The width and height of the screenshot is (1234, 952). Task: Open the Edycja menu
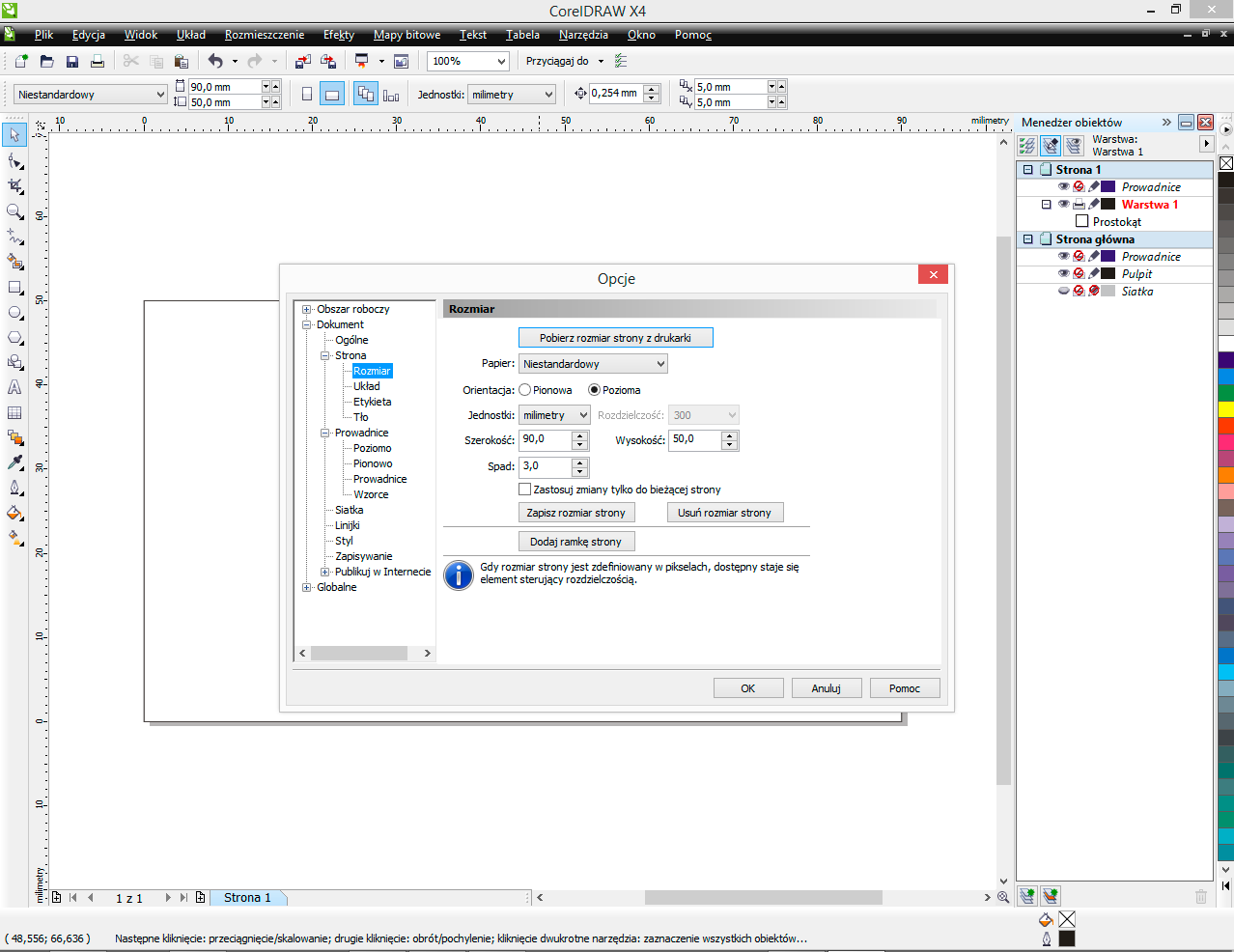pos(89,35)
